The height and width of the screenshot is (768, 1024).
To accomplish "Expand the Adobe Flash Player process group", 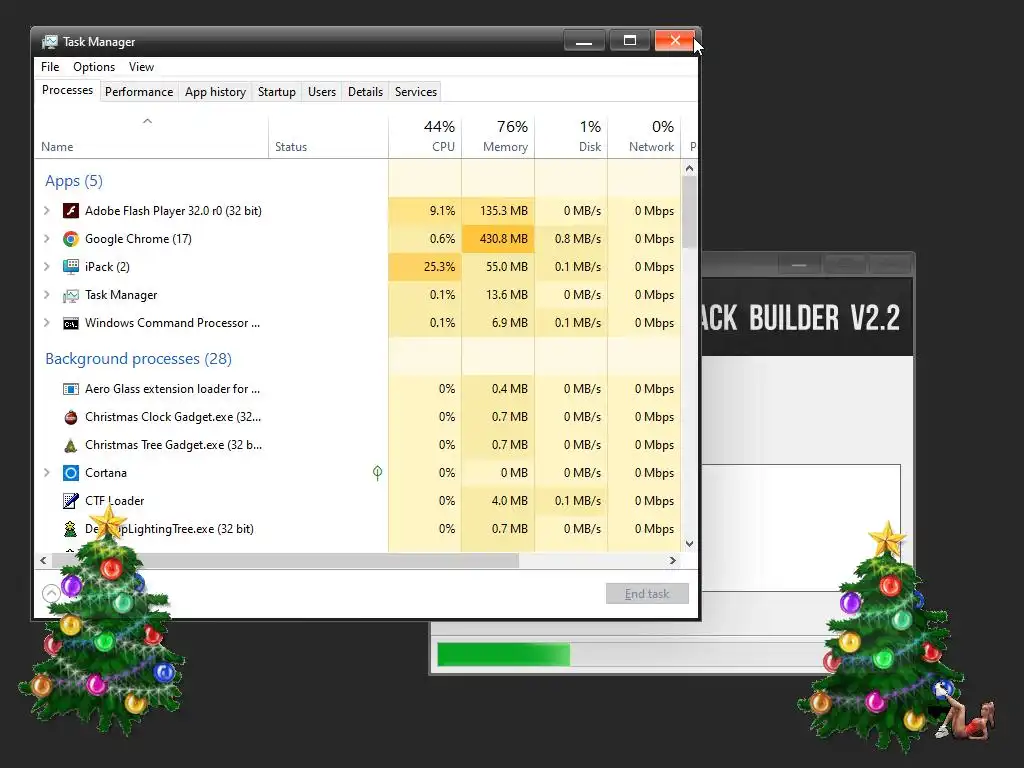I will [46, 211].
